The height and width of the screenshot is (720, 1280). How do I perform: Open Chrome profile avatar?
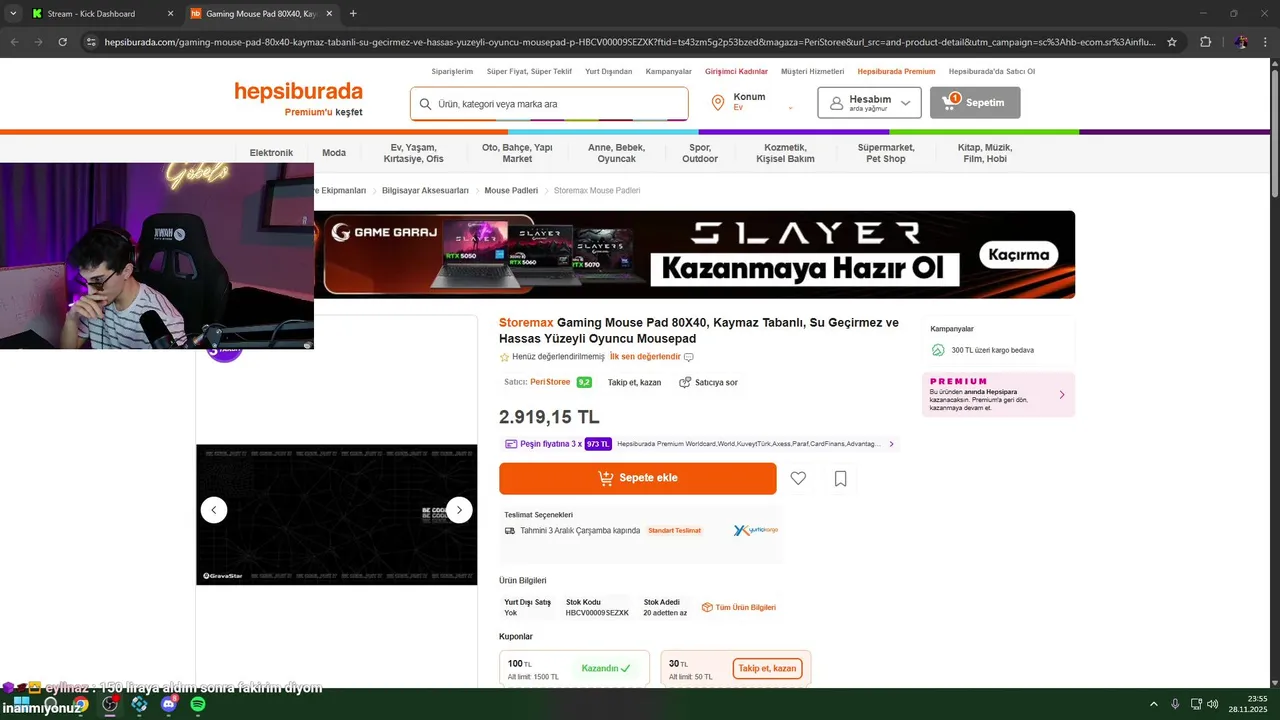1241,42
